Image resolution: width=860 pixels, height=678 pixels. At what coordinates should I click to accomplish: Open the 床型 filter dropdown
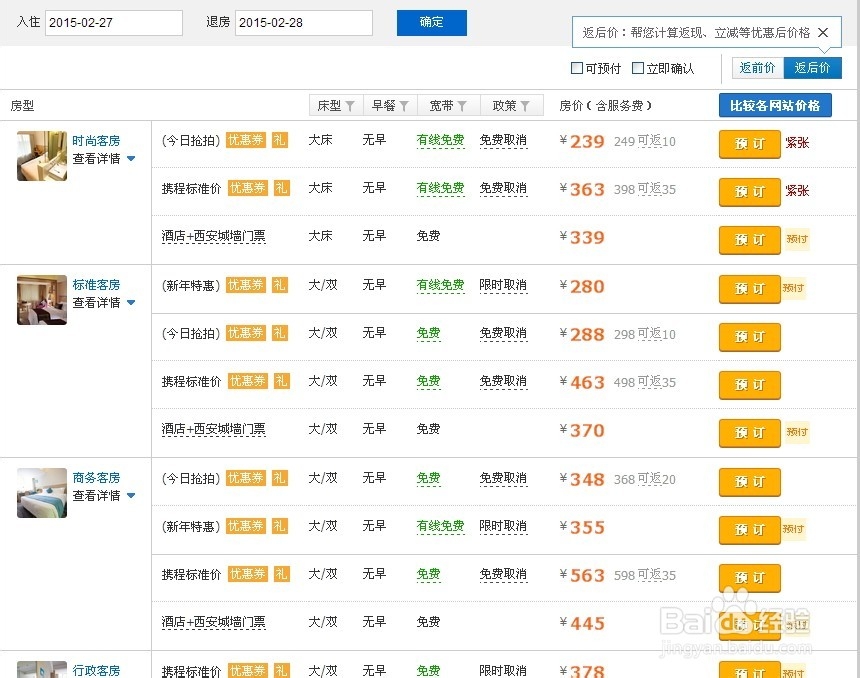(335, 105)
